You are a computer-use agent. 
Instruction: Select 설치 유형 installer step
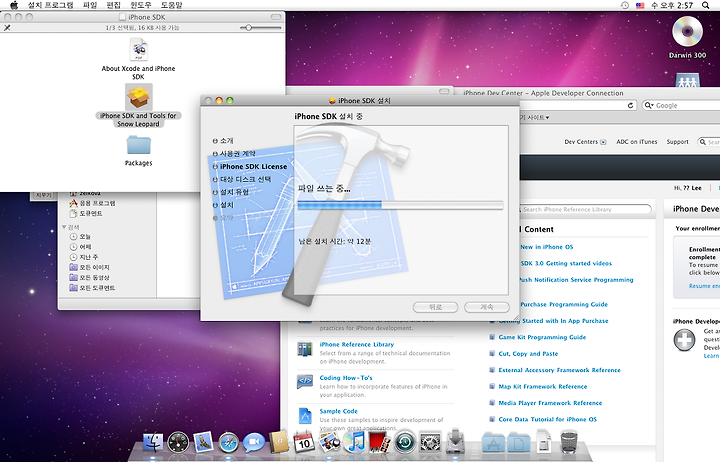pyautogui.click(x=231, y=192)
